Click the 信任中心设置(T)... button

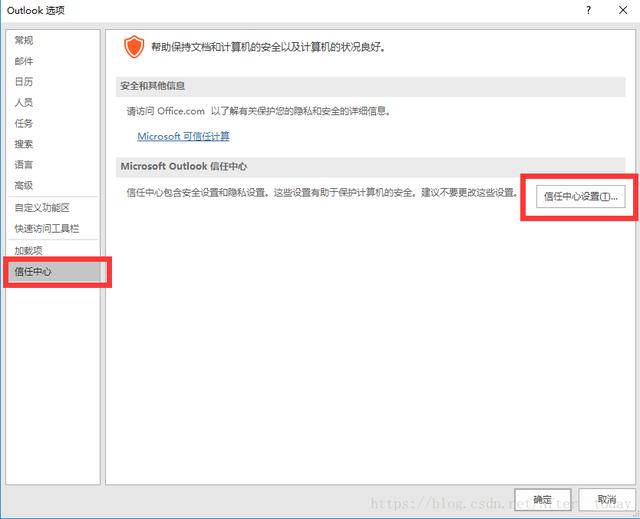(x=580, y=197)
